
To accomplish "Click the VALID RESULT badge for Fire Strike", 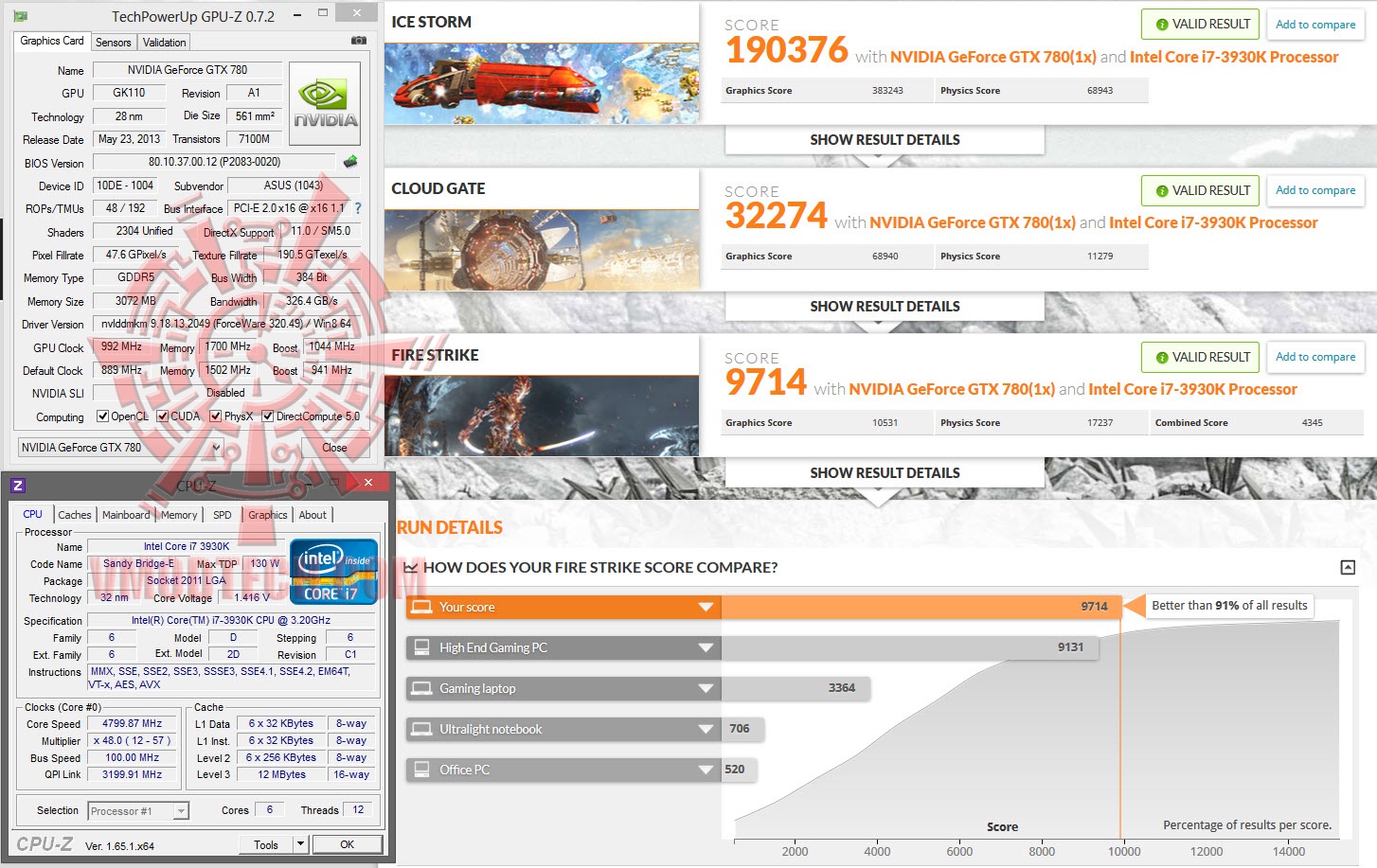I will 1201,357.
